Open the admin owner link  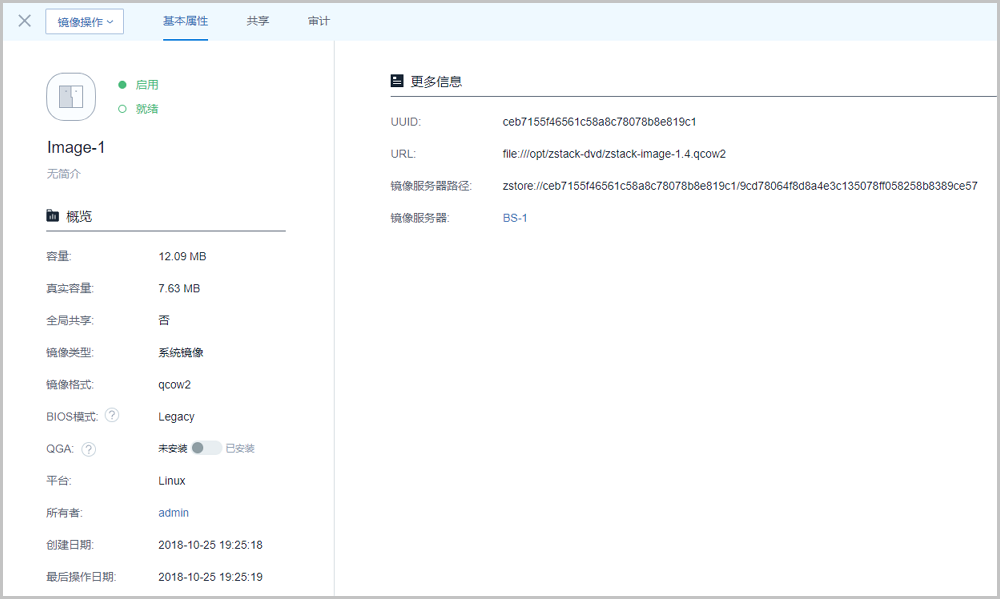point(173,513)
